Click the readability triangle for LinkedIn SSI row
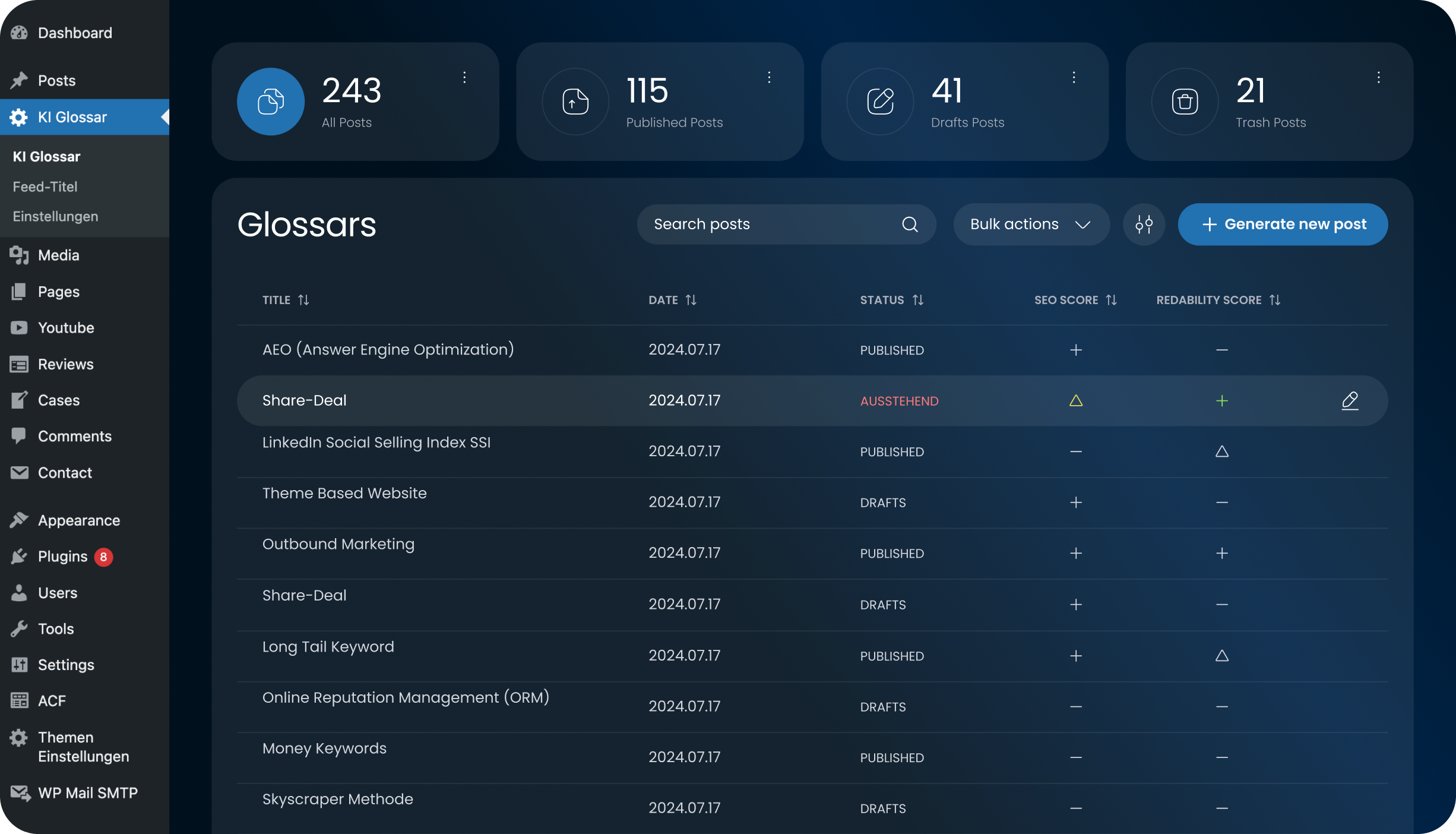Image resolution: width=1456 pixels, height=834 pixels. click(1221, 452)
